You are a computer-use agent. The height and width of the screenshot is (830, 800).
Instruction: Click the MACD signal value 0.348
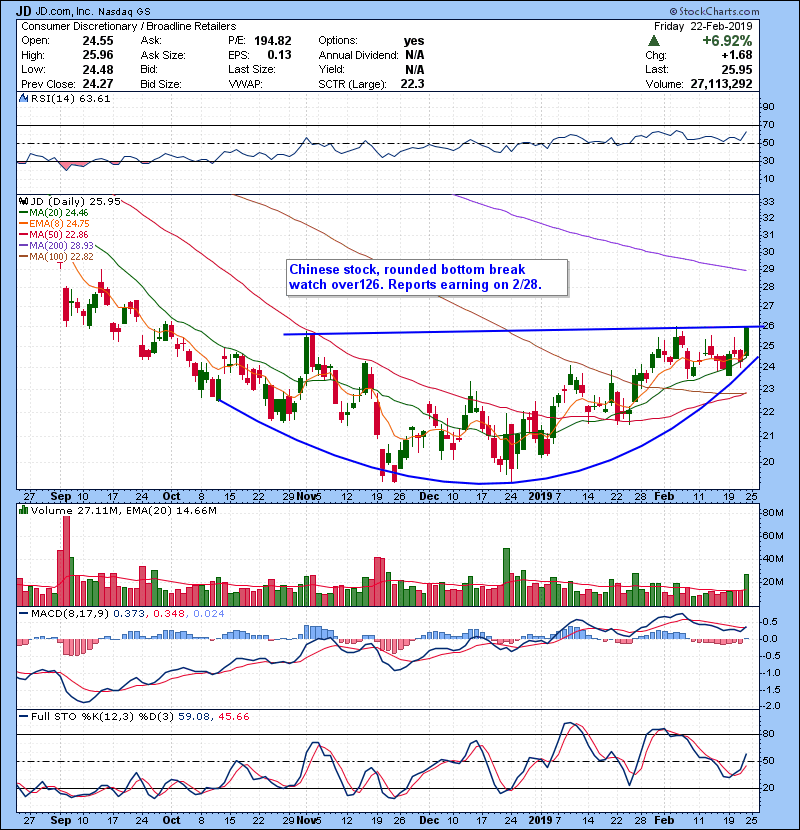pos(169,614)
